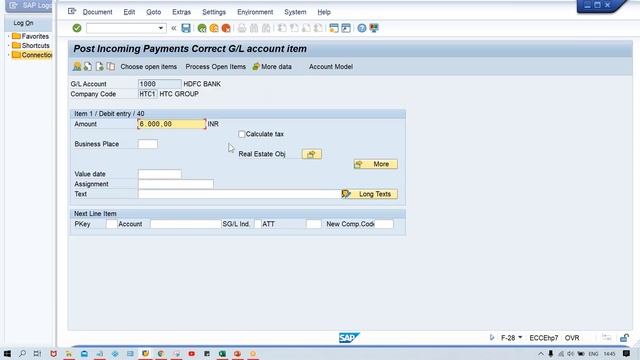This screenshot has width=640, height=360.
Task: Click the Generate Shortcut icon
Action: tap(346, 28)
